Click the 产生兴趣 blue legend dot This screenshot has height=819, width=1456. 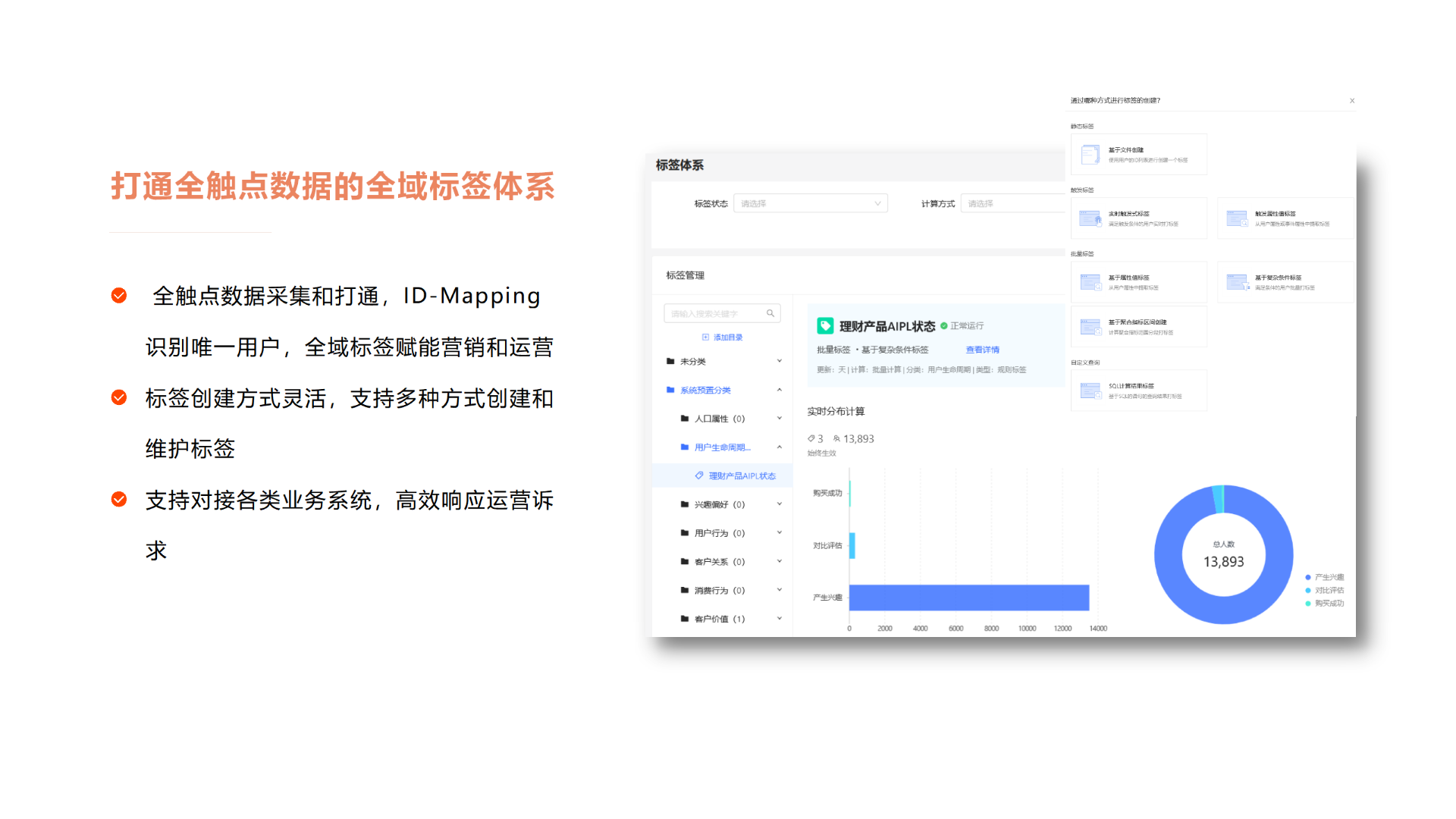click(1308, 578)
